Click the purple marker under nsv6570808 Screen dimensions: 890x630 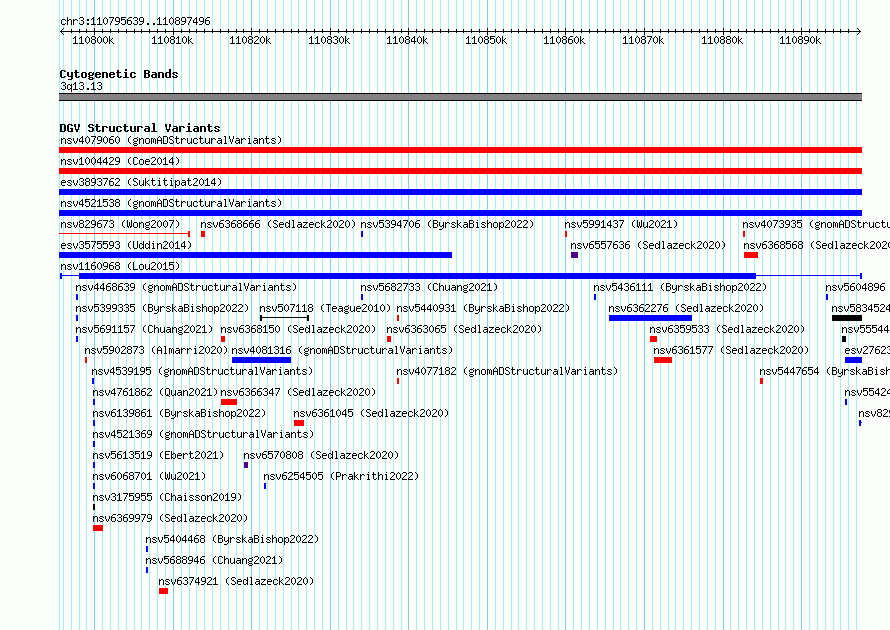[x=246, y=465]
